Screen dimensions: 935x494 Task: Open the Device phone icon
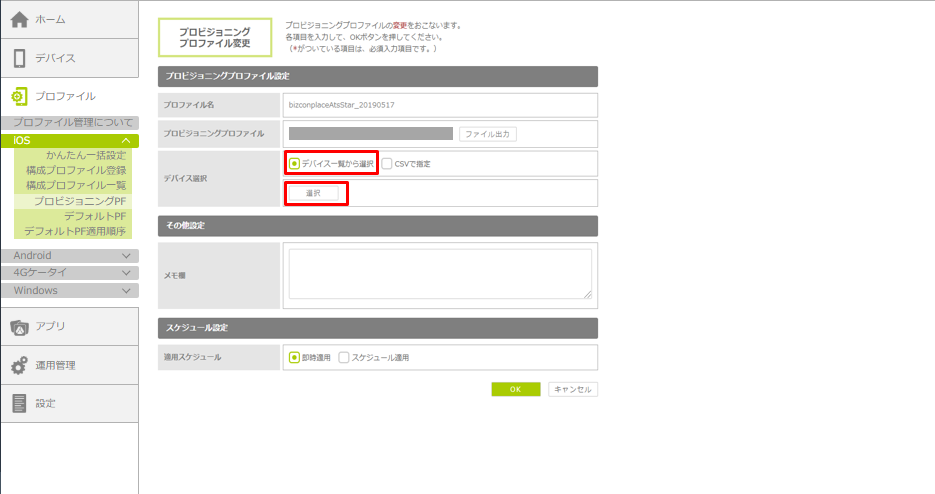19,58
